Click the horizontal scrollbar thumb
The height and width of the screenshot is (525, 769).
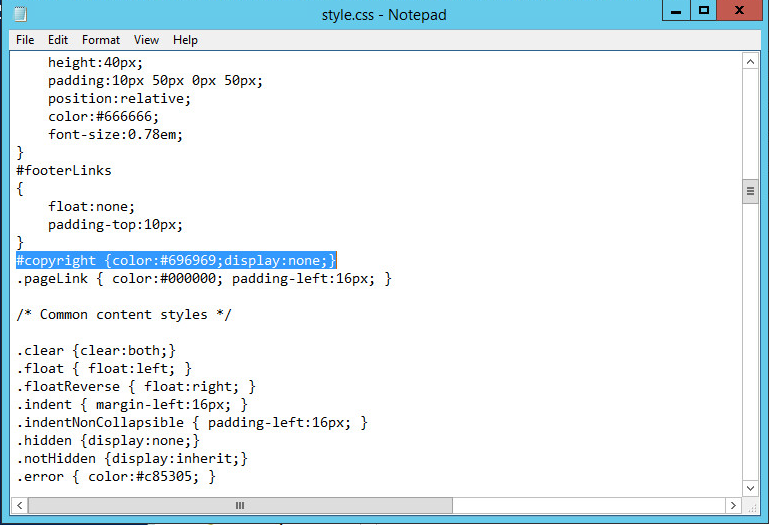[x=240, y=505]
